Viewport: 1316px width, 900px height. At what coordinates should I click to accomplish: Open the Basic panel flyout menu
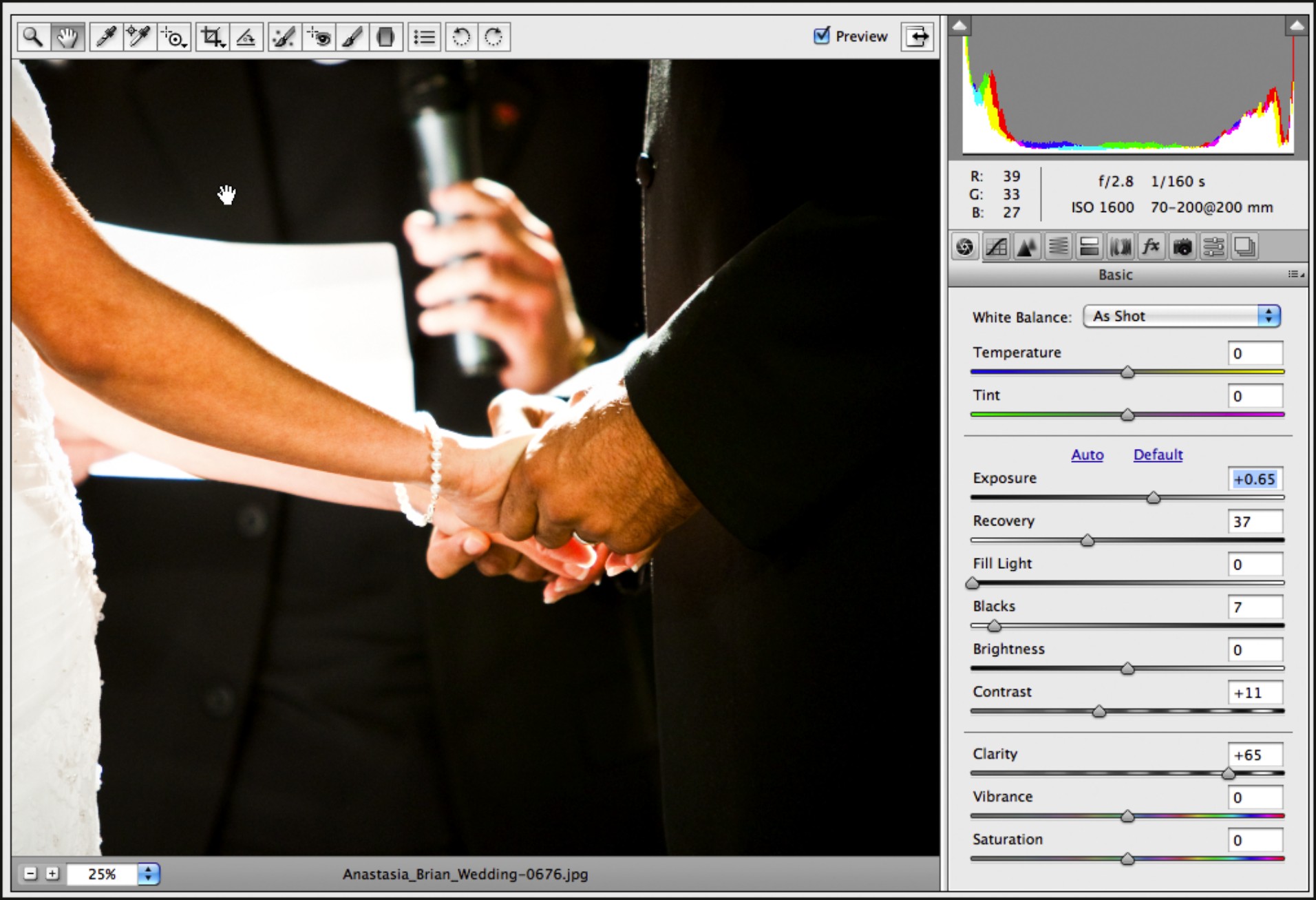point(1295,274)
